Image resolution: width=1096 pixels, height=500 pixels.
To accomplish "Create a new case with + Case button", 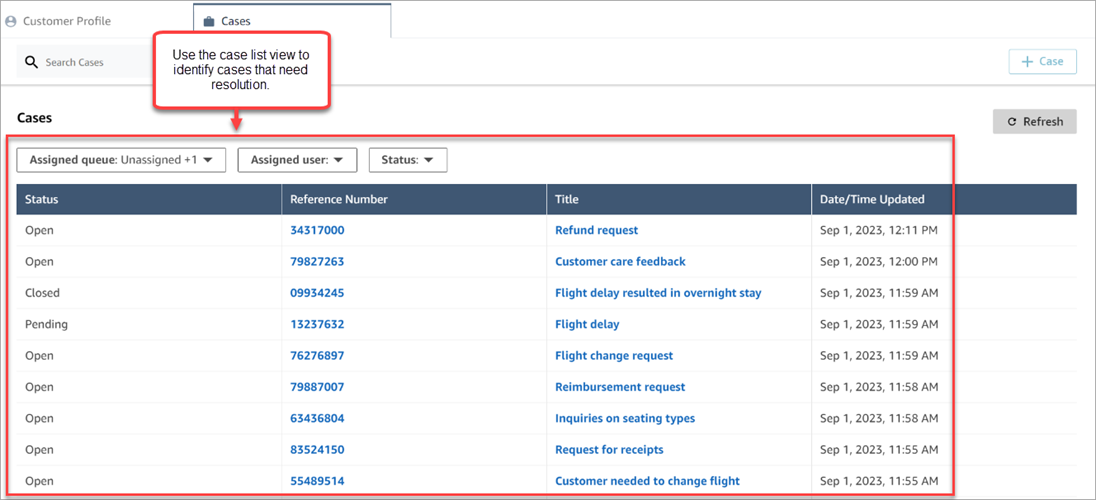I will coord(1042,62).
